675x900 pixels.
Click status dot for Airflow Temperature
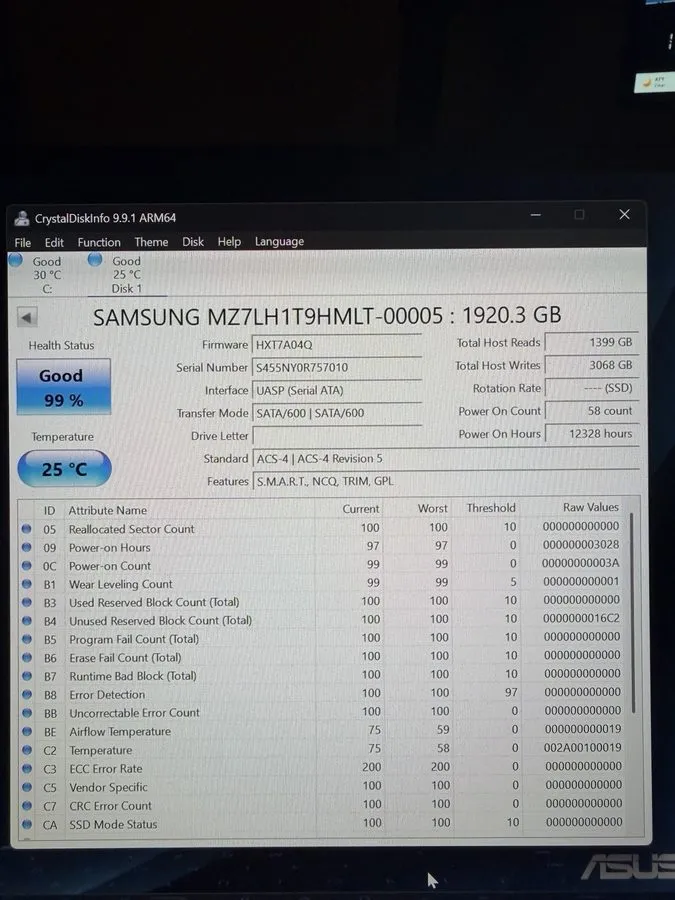26,731
